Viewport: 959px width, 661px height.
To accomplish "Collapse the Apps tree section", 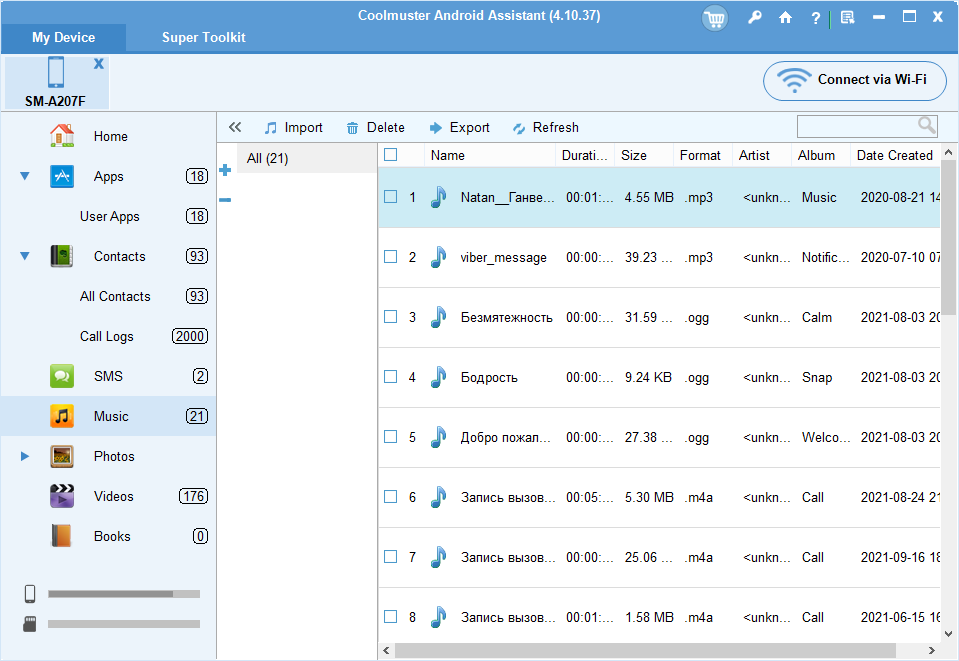I will pos(24,176).
